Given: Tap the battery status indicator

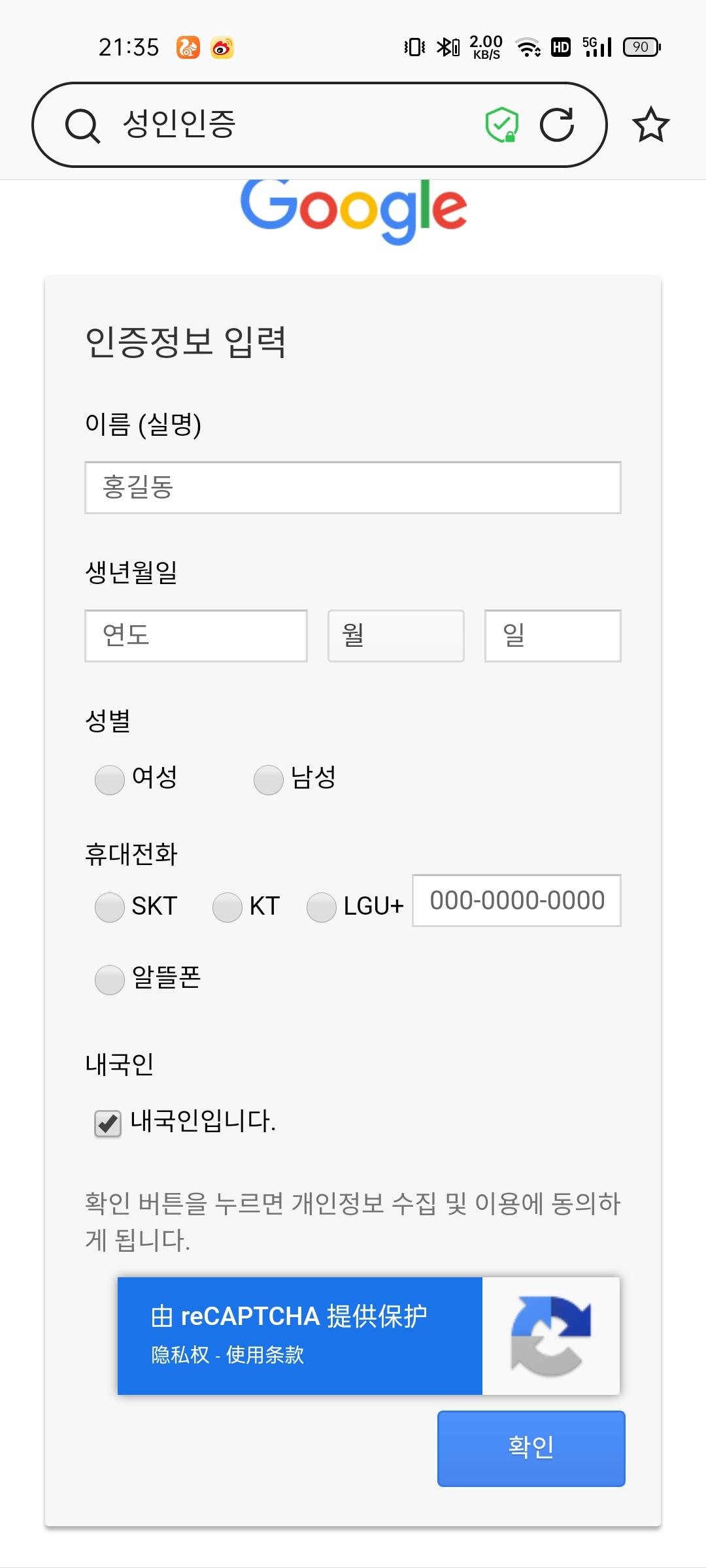Looking at the screenshot, I should point(642,47).
